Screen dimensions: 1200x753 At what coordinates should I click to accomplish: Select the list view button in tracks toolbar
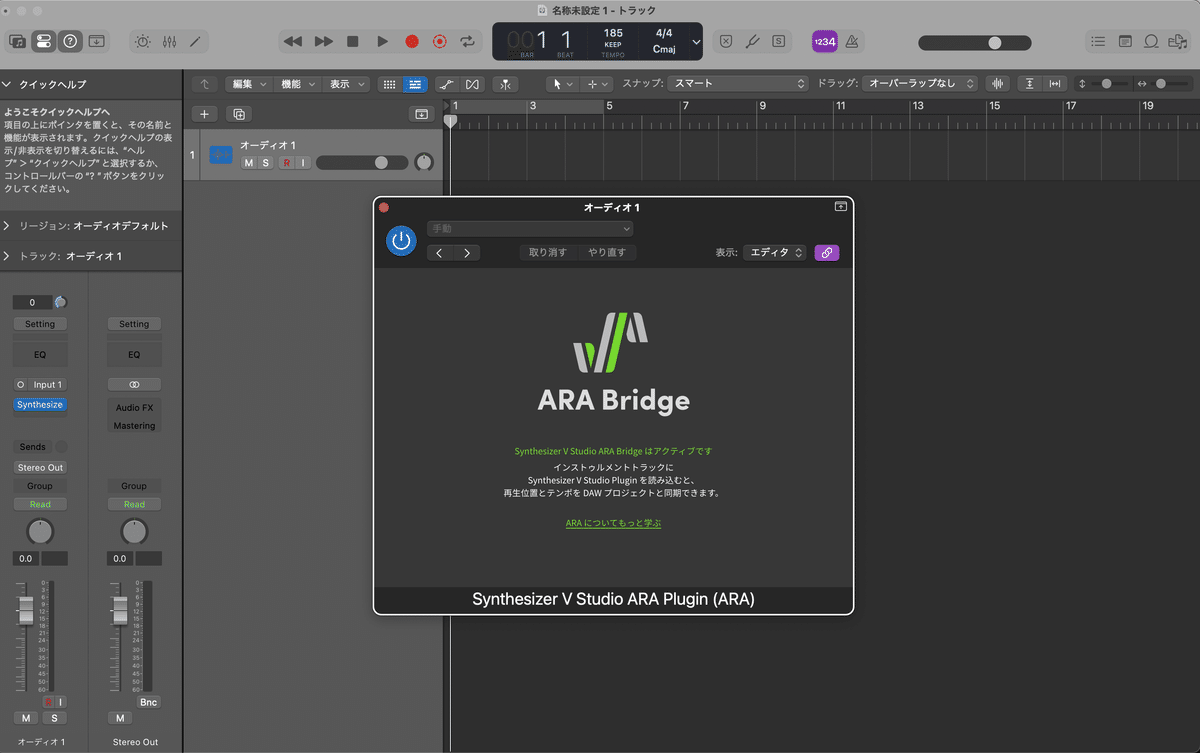(415, 84)
